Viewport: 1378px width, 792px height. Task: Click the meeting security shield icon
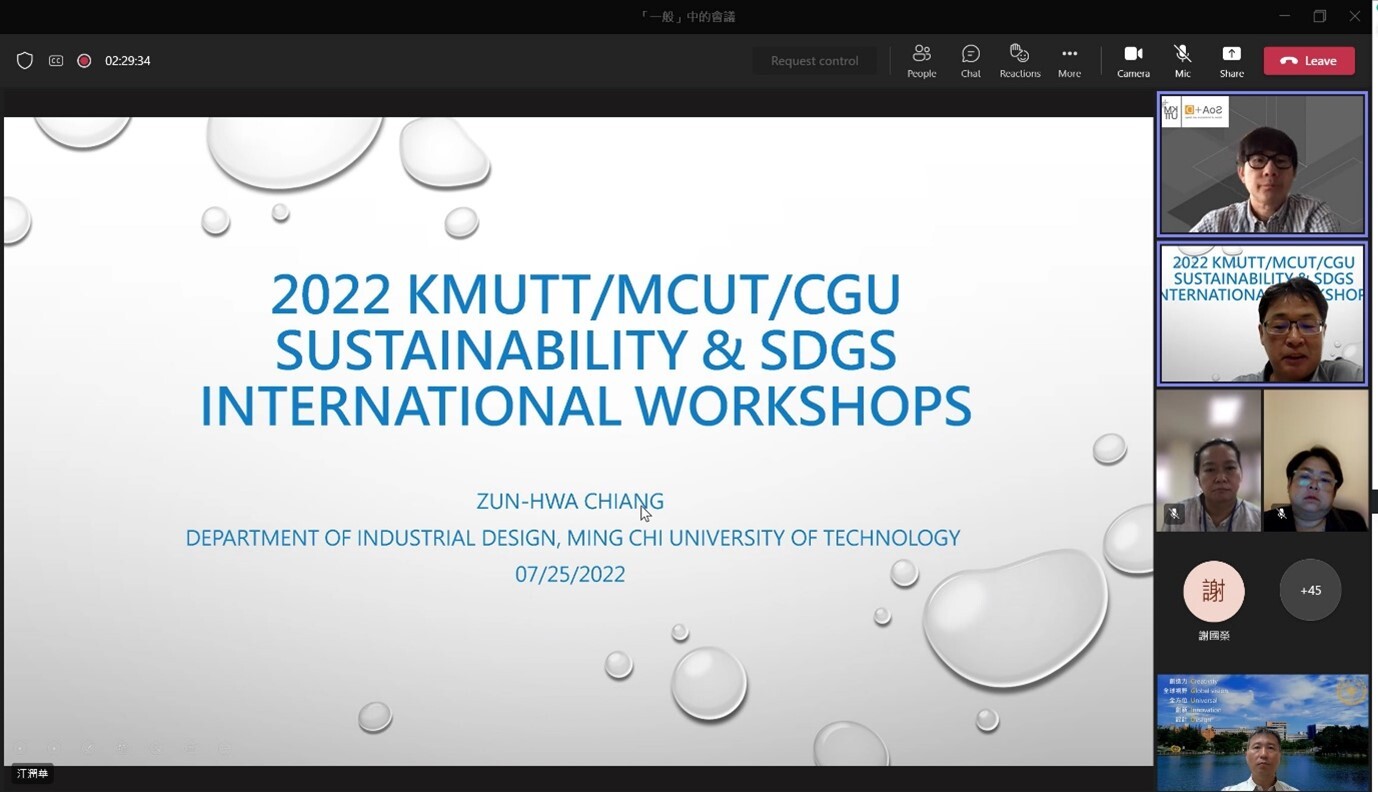click(25, 60)
